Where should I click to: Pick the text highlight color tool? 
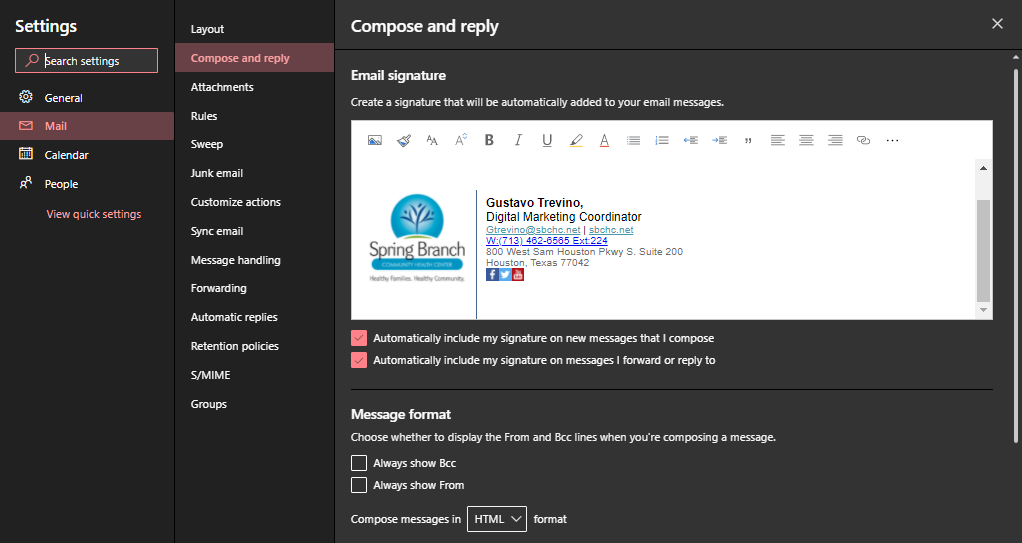tap(576, 141)
